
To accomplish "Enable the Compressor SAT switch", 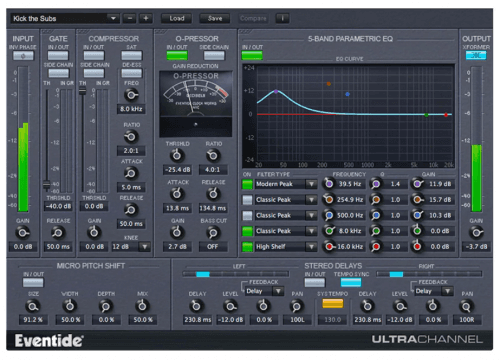I will pyautogui.click(x=131, y=56).
